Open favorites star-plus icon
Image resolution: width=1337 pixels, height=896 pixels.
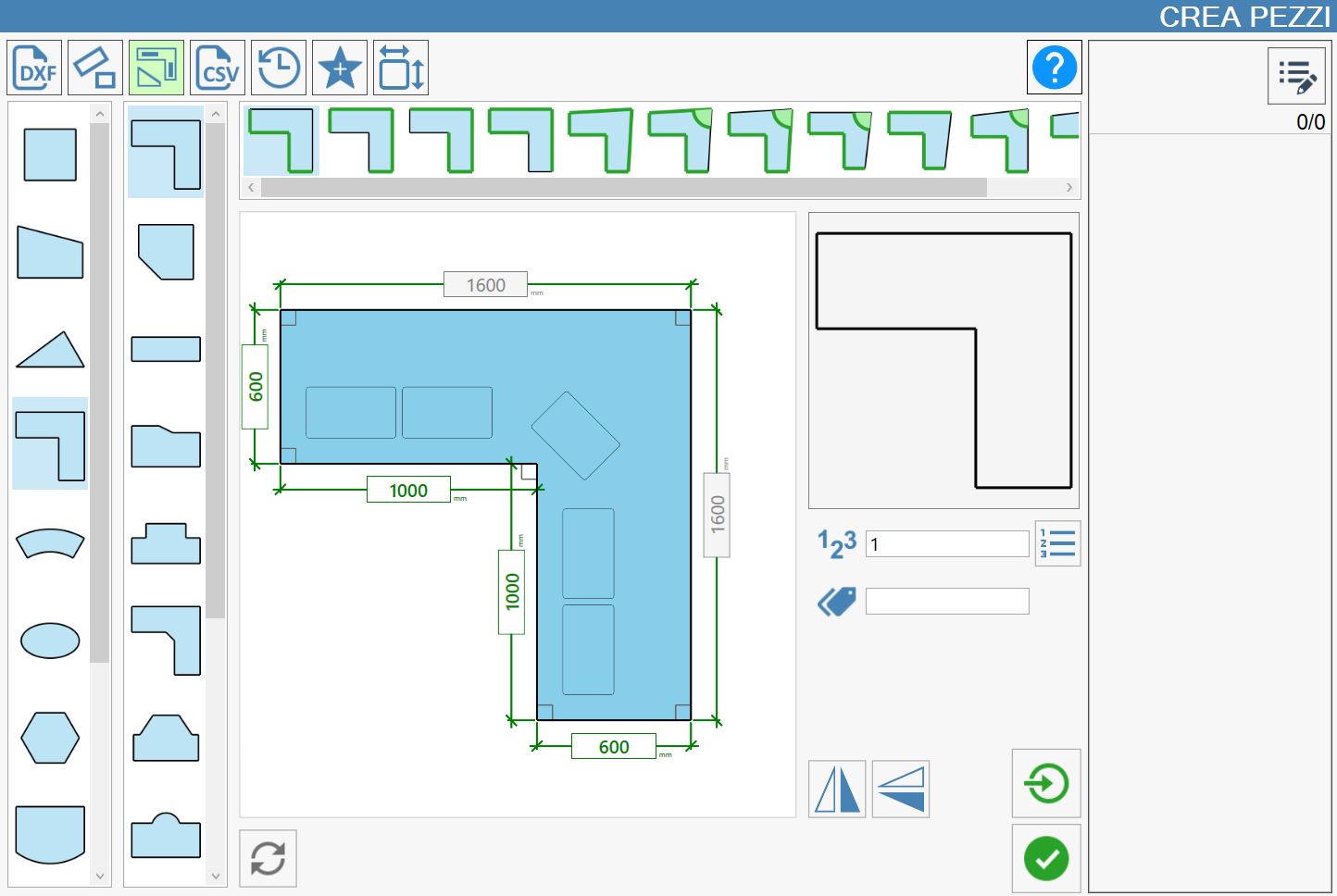340,68
